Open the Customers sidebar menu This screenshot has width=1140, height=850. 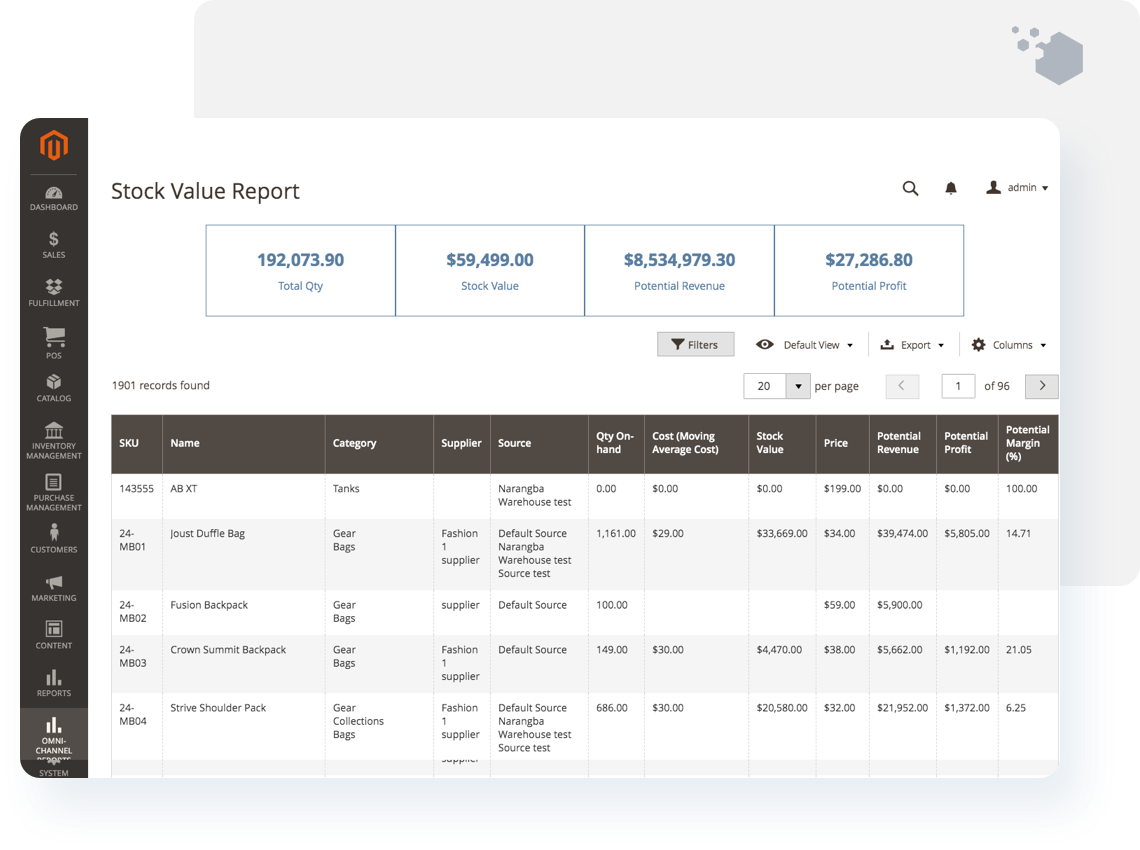click(54, 539)
